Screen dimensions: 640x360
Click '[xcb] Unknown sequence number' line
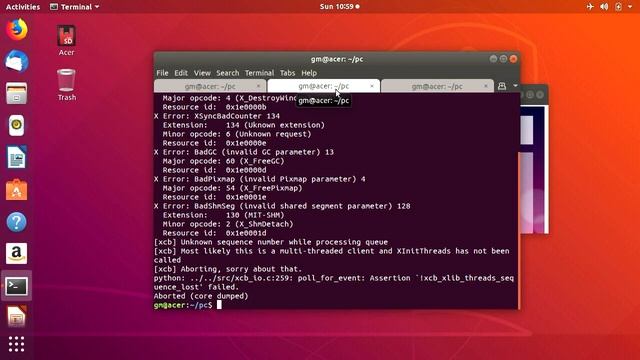pos(271,242)
